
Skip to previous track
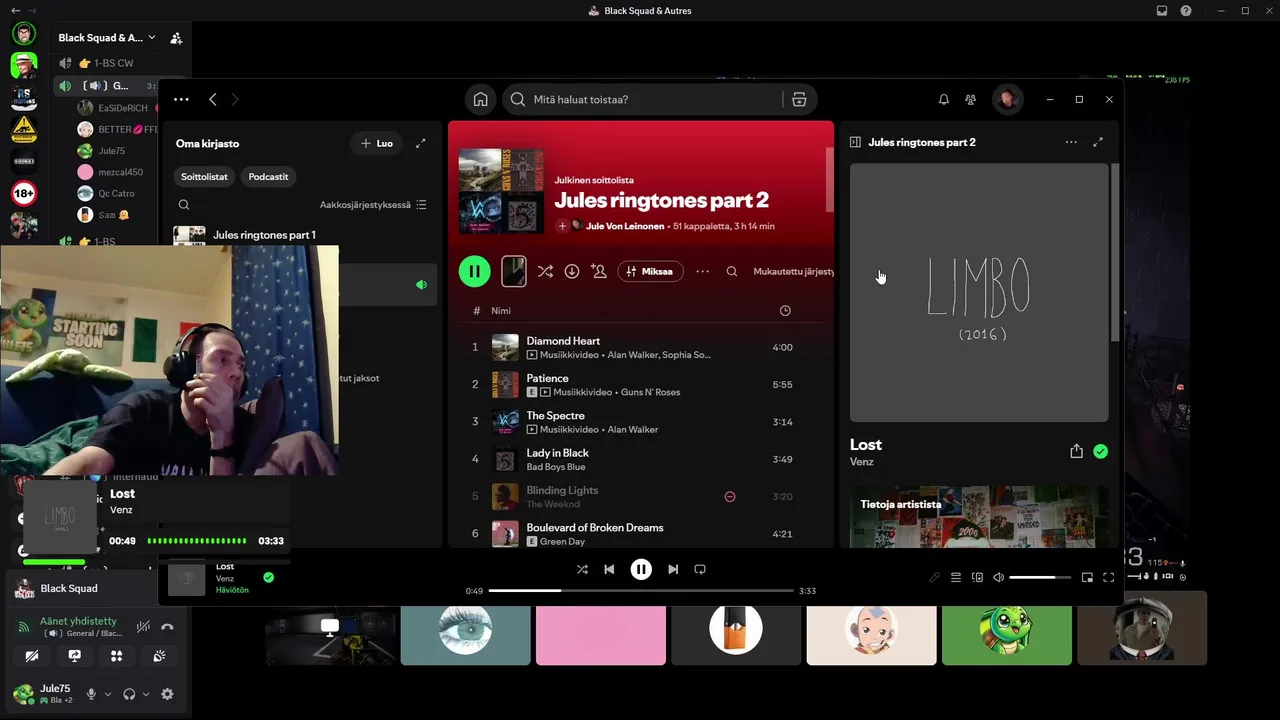click(609, 569)
